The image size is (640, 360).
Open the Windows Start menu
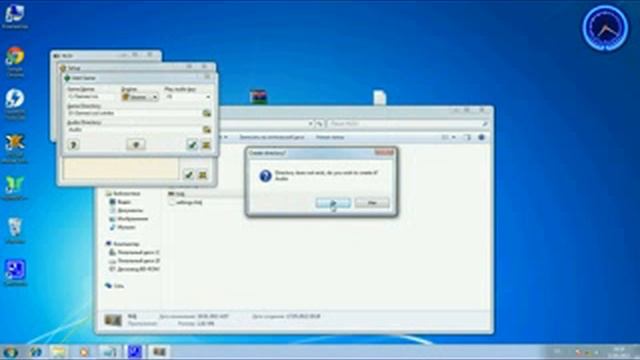[x=10, y=352]
